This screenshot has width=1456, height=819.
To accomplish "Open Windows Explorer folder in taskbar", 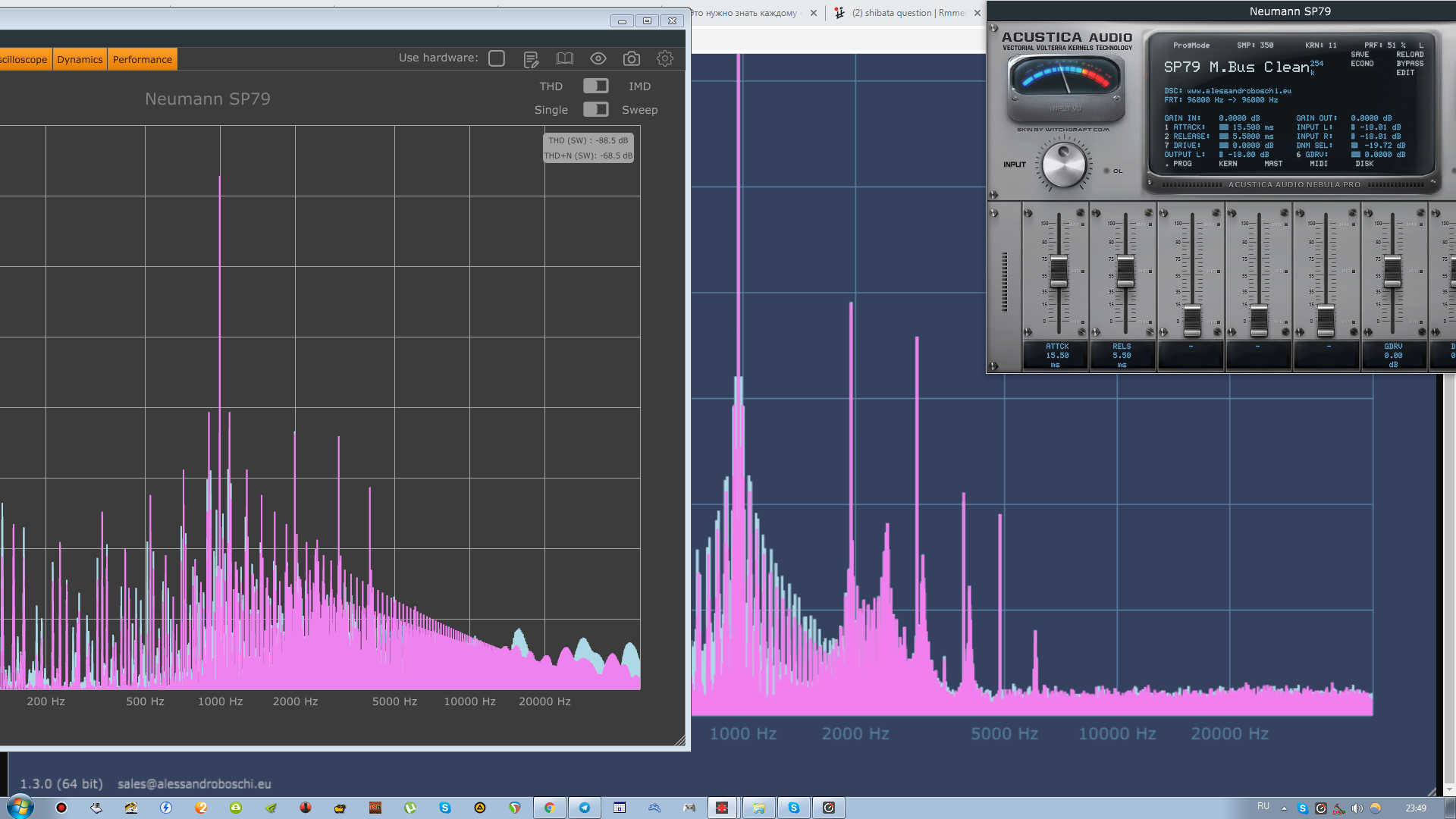I will [x=758, y=808].
